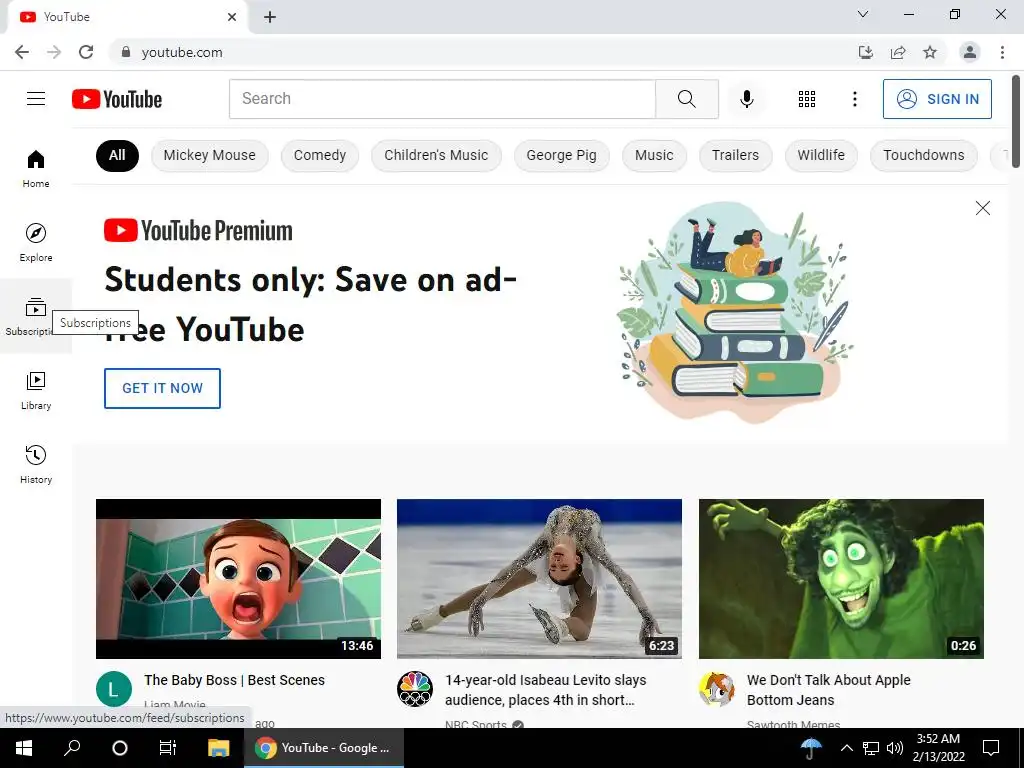Dismiss the YouTube Premium banner

[x=982, y=208]
